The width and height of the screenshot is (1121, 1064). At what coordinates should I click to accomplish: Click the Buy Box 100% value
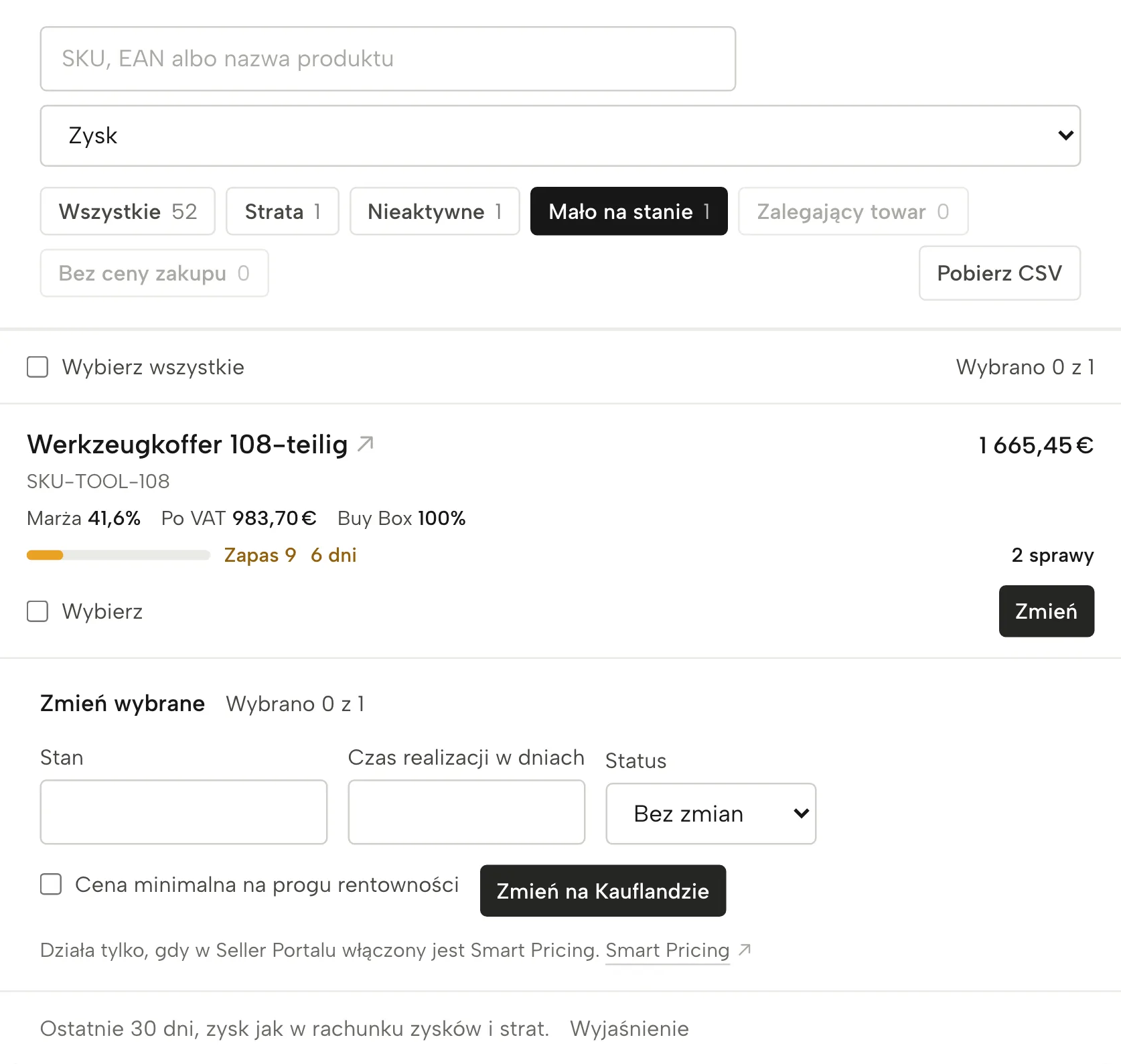402,518
